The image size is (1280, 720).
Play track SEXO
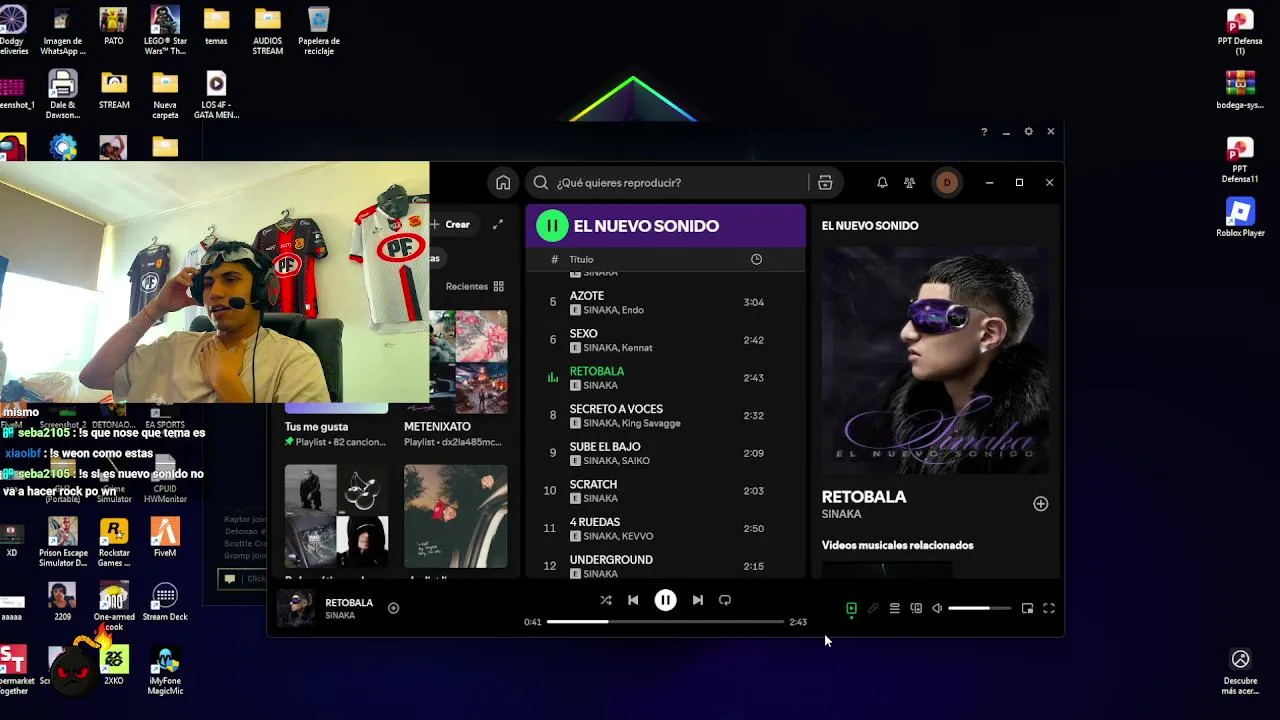[665, 340]
